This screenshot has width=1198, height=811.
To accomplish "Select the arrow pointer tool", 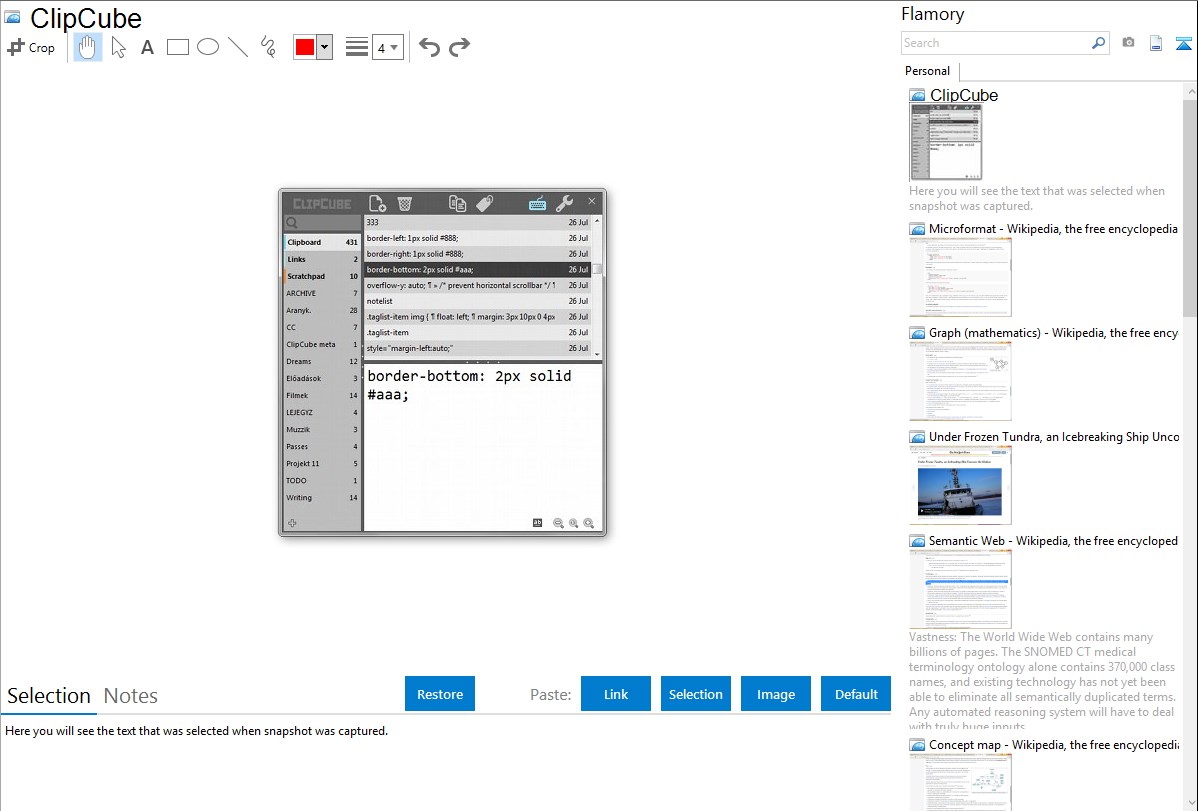I will [x=118, y=47].
